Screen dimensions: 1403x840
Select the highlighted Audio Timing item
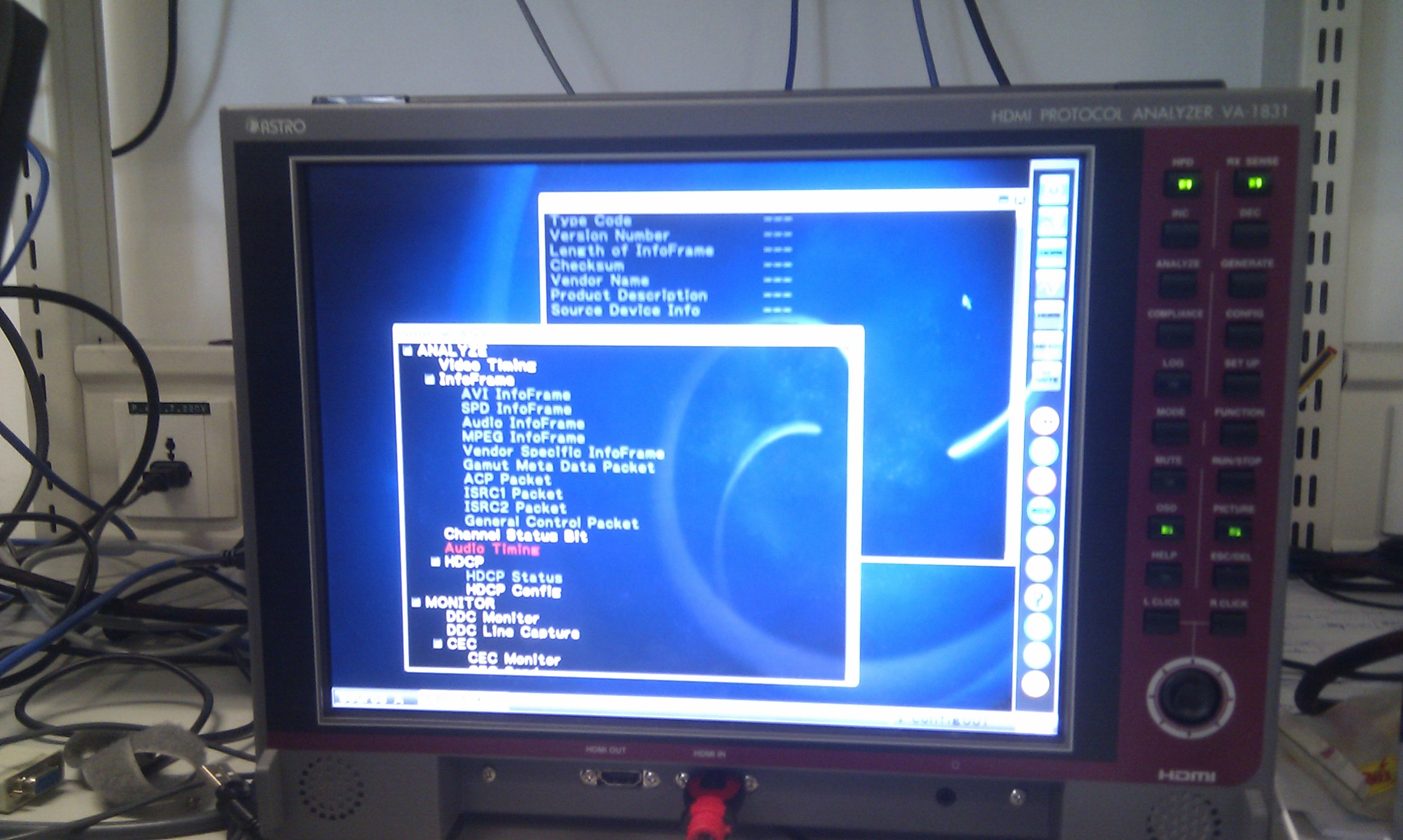[x=491, y=548]
